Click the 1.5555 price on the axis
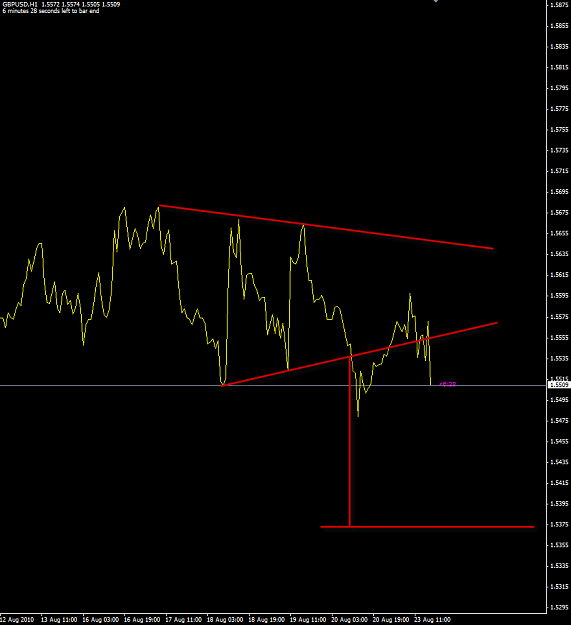Viewport: 571px width, 625px height. pos(559,338)
